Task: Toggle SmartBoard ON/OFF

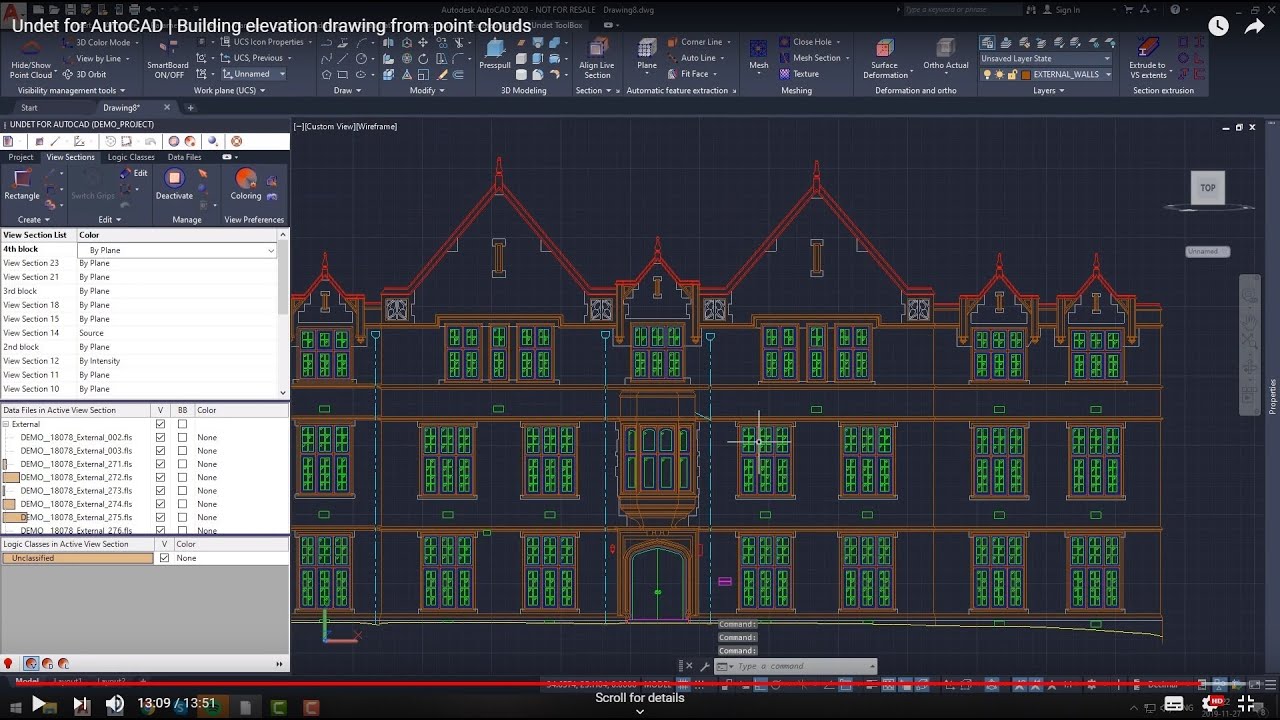Action: click(x=168, y=60)
